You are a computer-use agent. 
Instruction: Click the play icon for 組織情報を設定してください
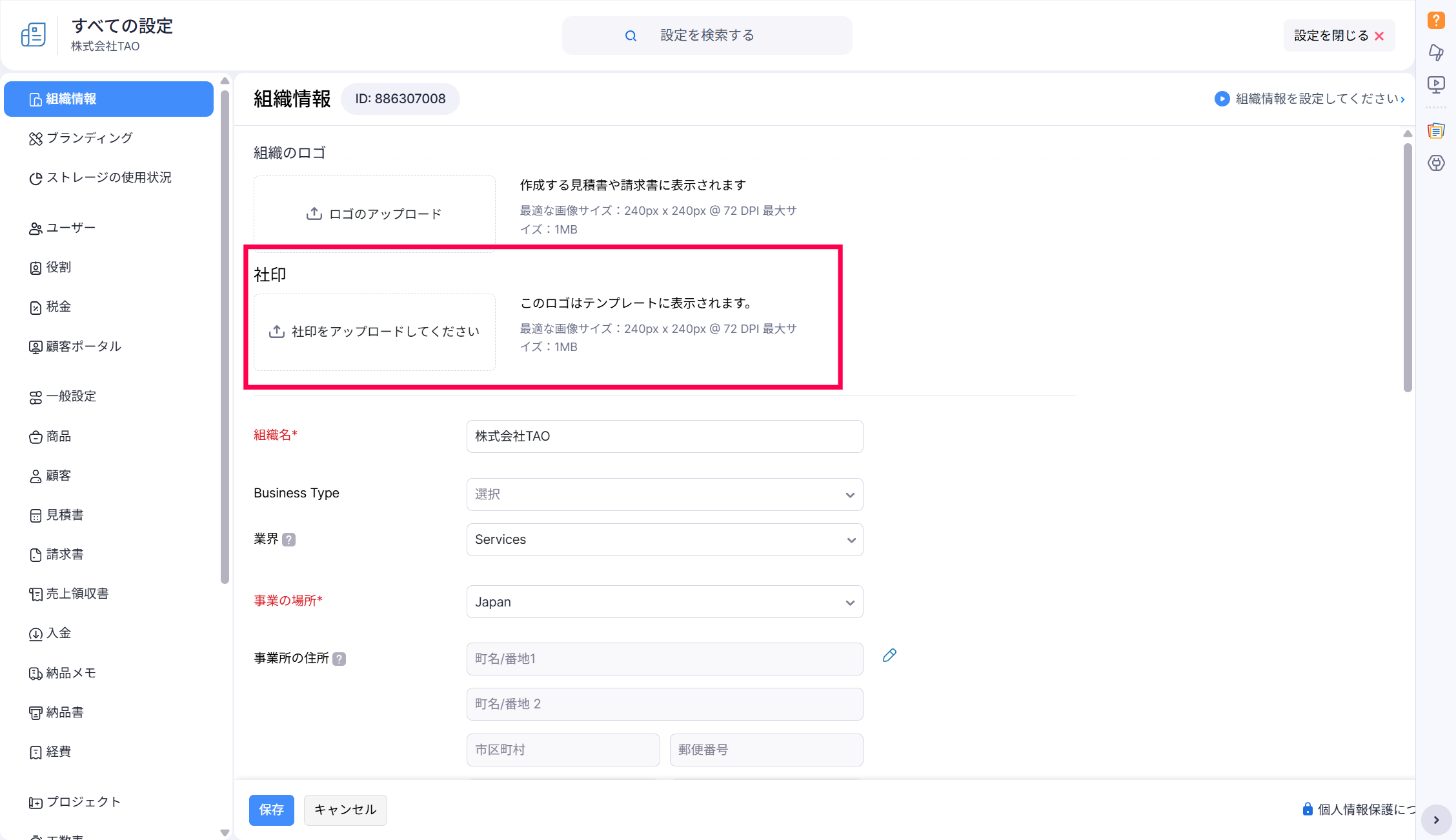coord(1222,99)
